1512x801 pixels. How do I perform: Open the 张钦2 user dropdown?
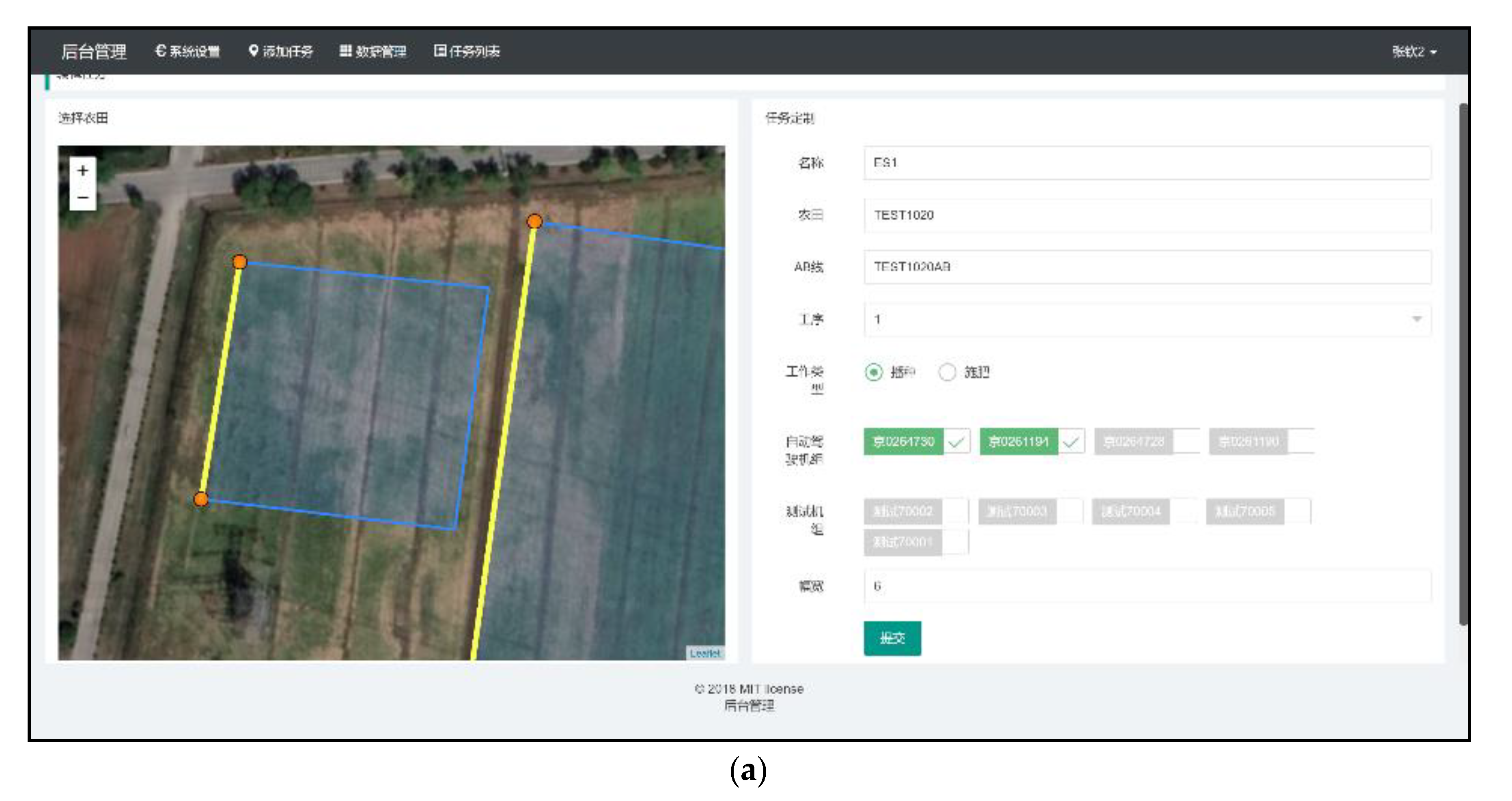coord(1414,52)
